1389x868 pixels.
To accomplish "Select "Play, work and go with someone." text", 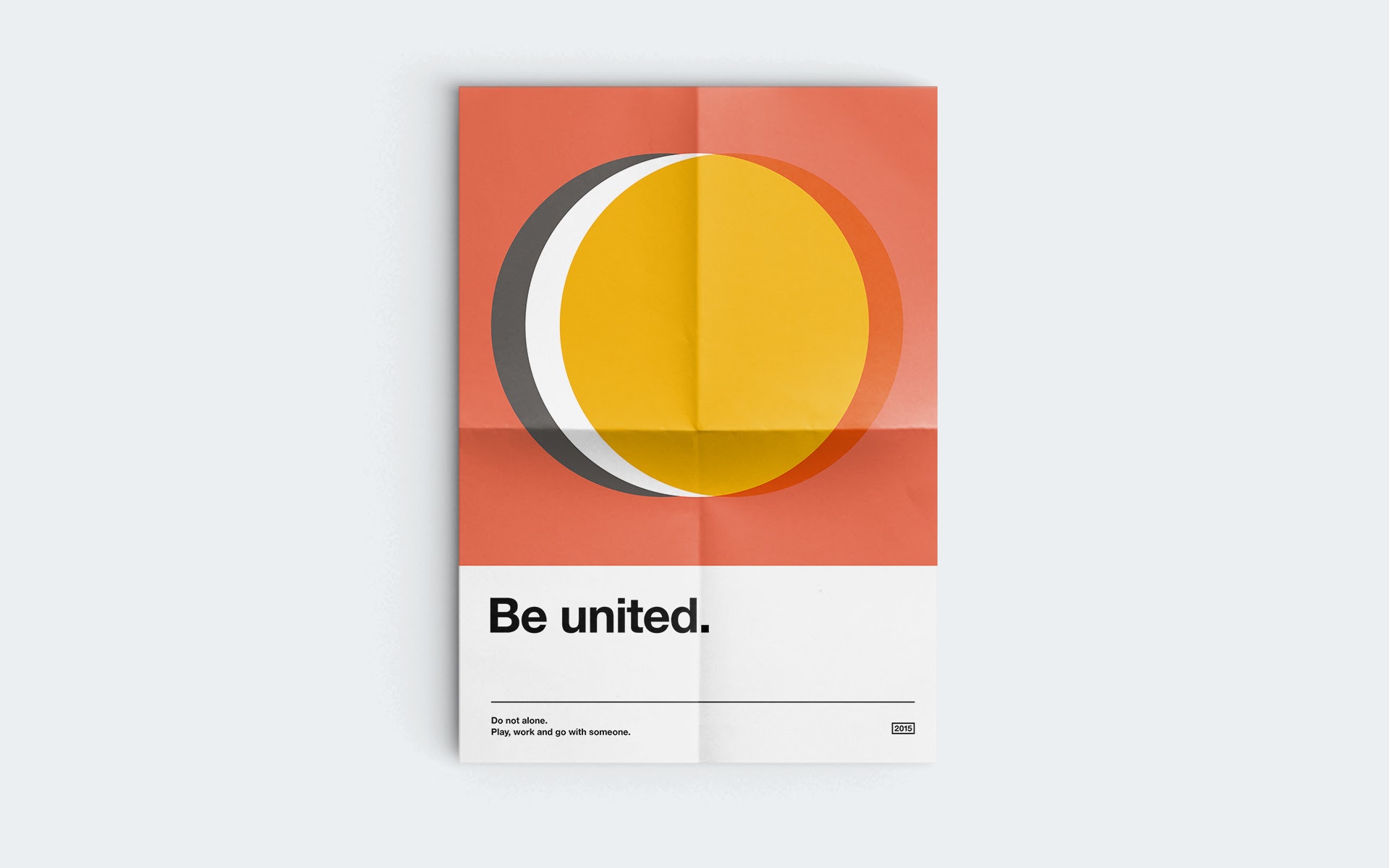I will pyautogui.click(x=561, y=732).
